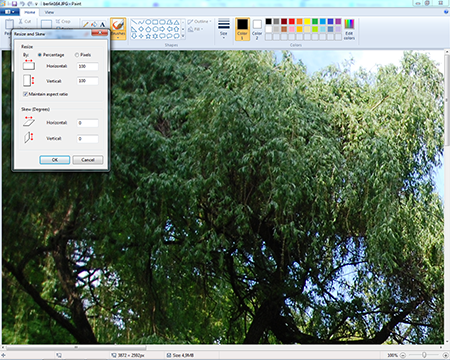Viewport: 450px width, 360px height.
Task: Select the Percentage radio button
Action: [40, 55]
